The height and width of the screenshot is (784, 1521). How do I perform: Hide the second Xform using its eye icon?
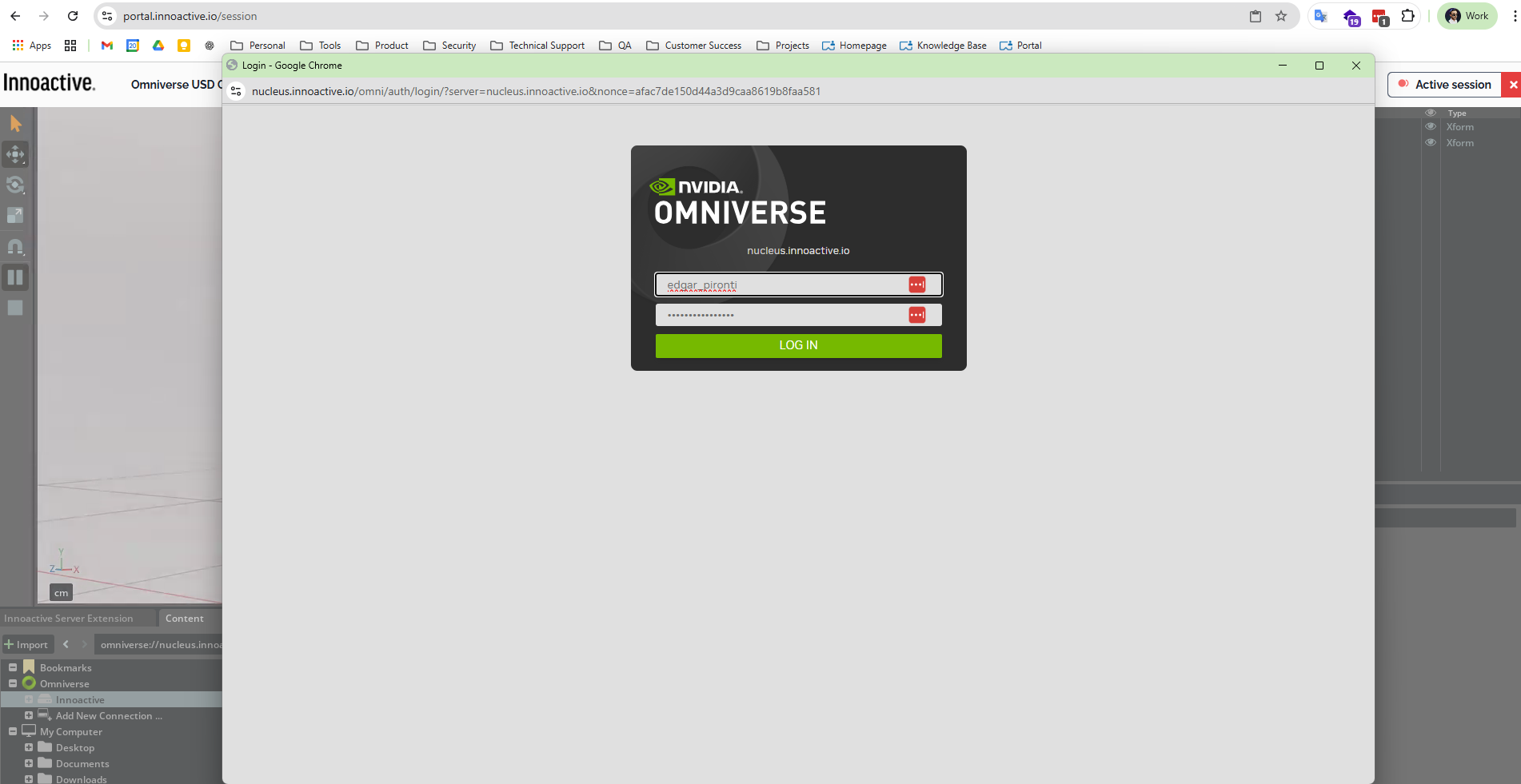point(1431,142)
